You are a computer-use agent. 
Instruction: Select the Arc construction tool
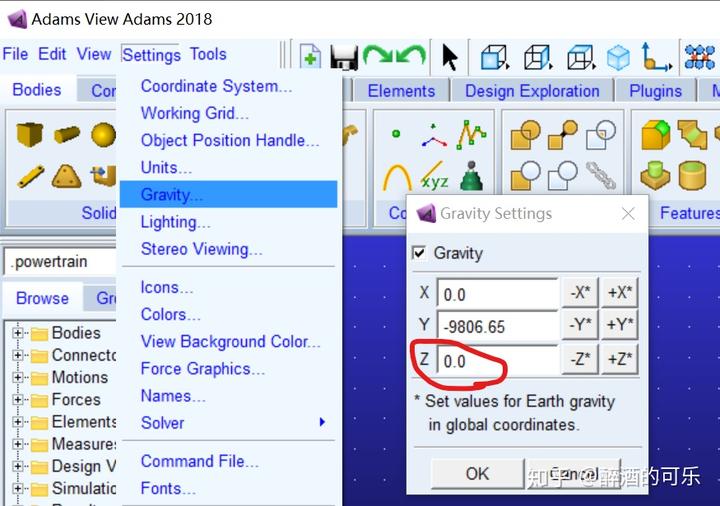click(x=397, y=177)
